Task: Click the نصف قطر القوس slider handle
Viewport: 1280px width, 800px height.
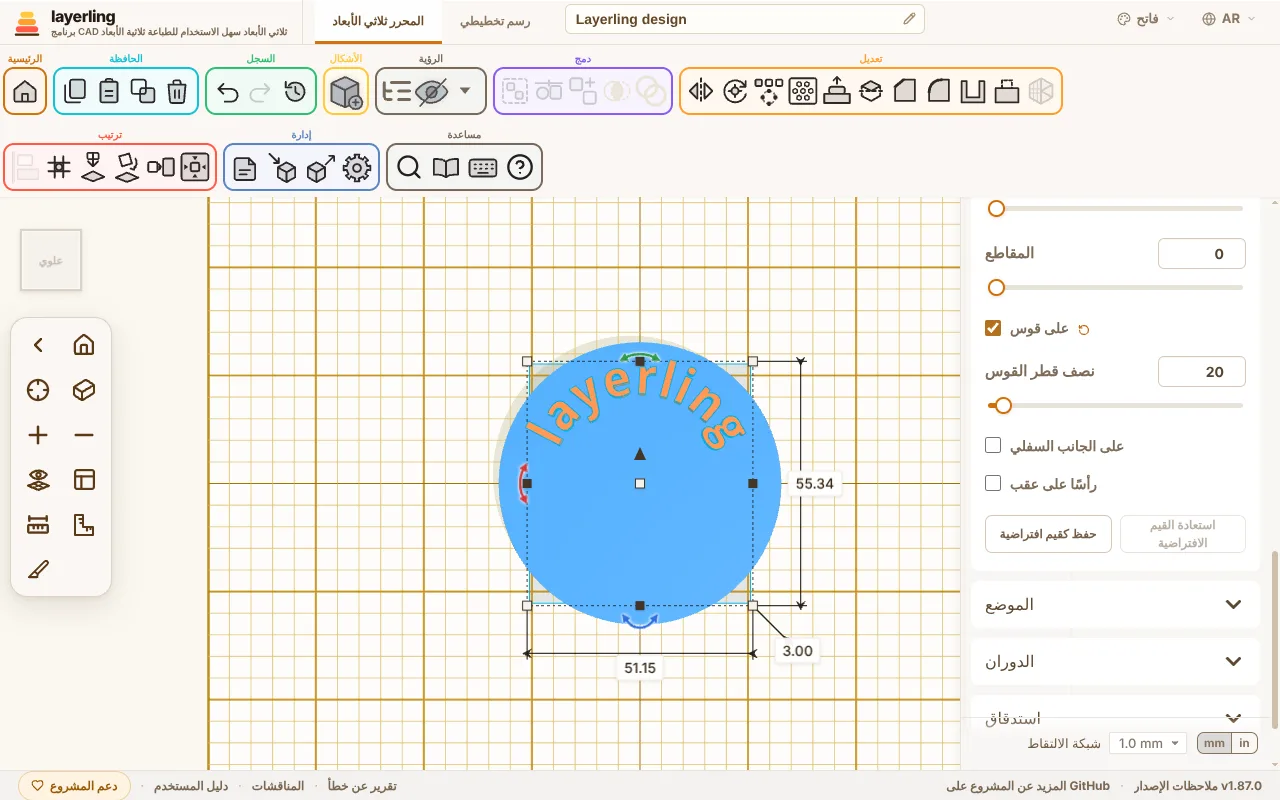Action: coord(1003,406)
